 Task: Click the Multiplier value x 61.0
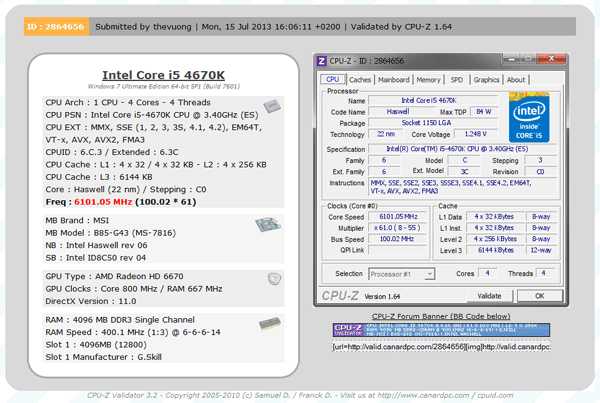pyautogui.click(x=398, y=228)
